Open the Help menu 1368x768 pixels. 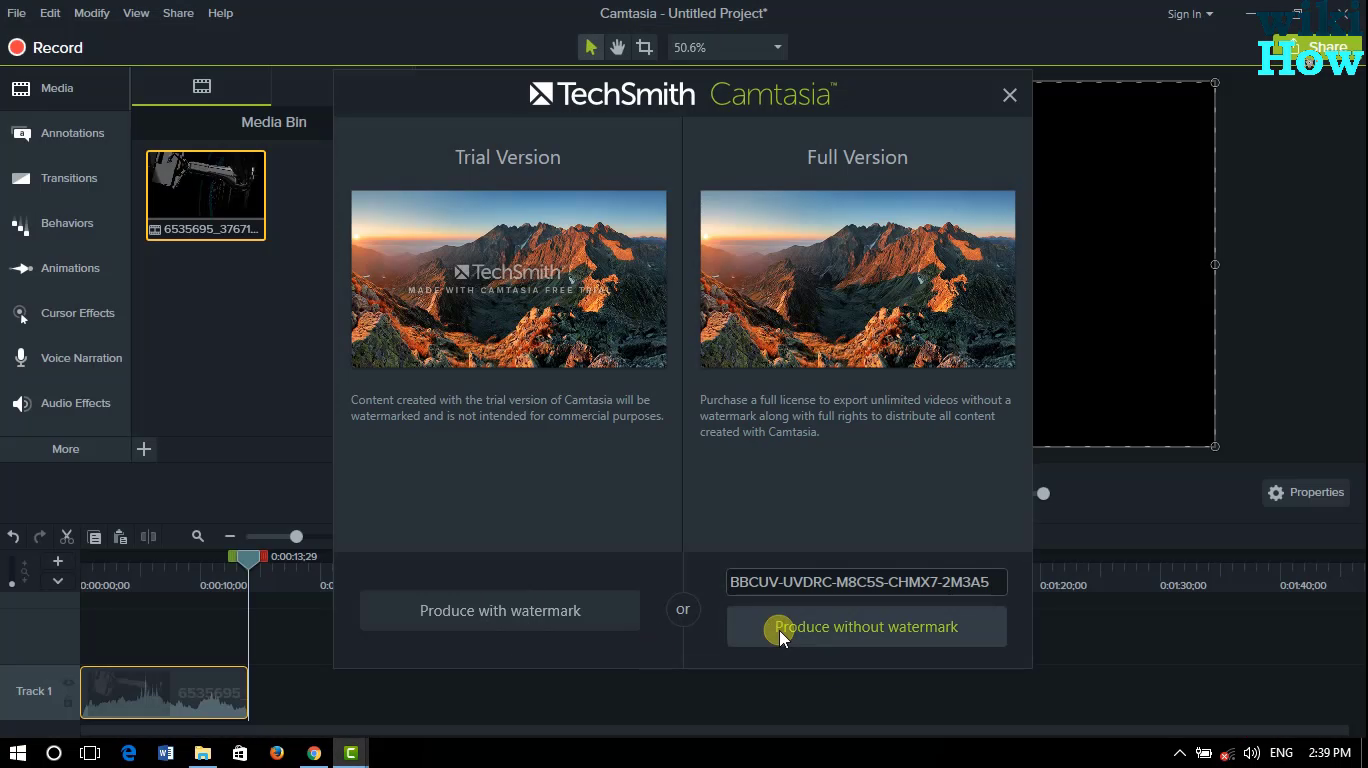click(x=220, y=13)
